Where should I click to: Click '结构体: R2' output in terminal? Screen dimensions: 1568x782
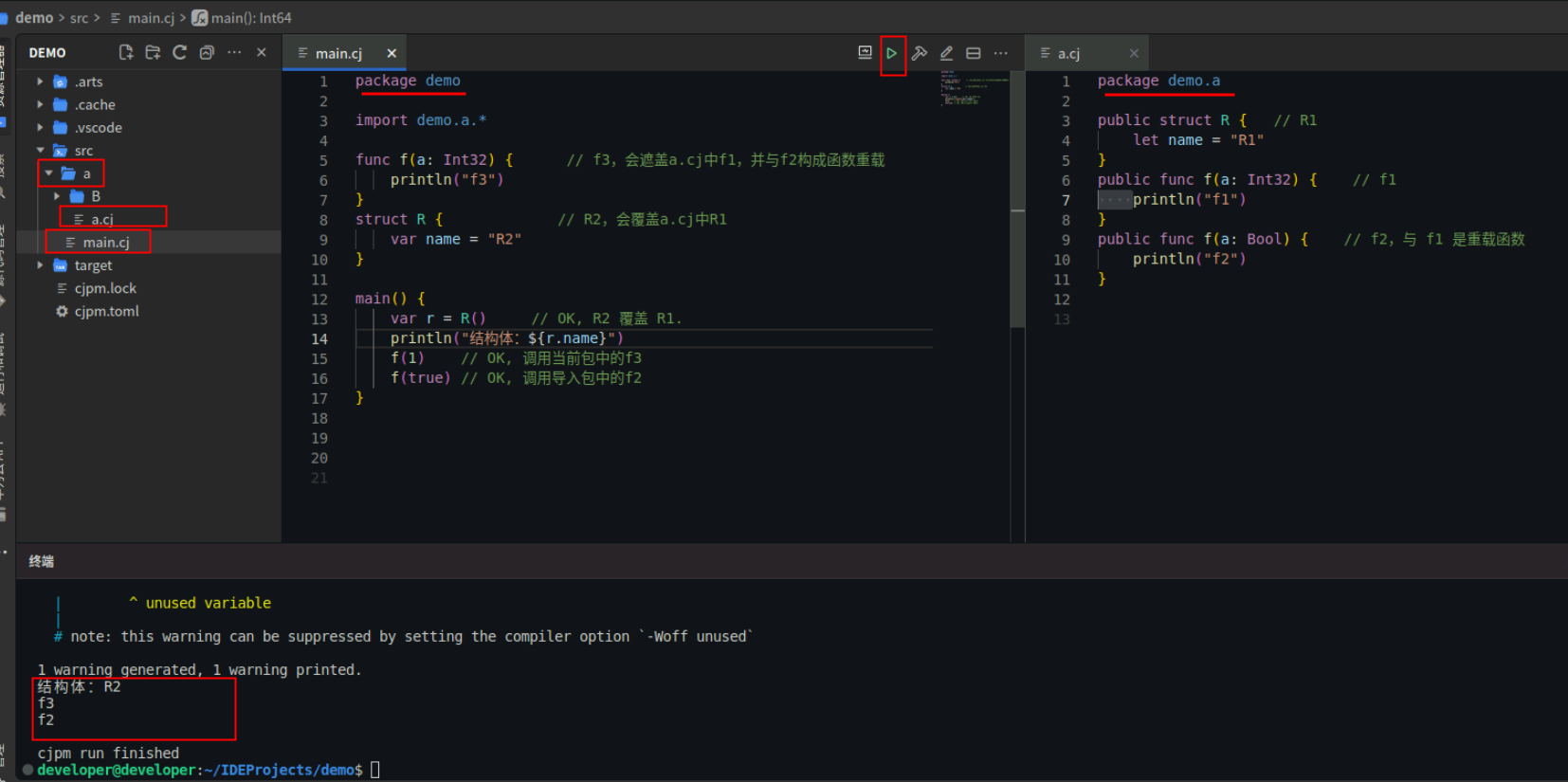point(79,686)
